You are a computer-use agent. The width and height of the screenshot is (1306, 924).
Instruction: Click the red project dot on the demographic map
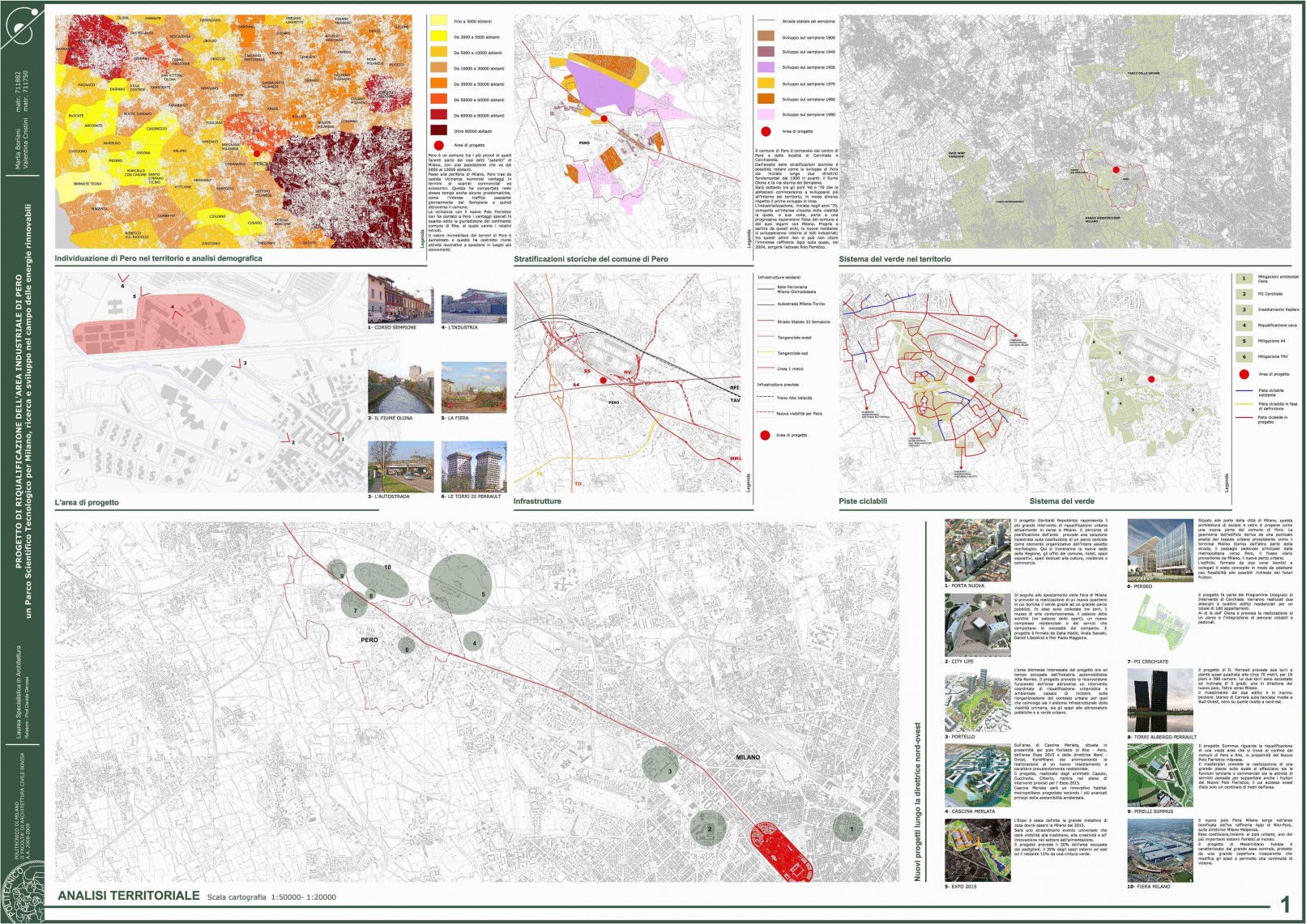(257, 152)
